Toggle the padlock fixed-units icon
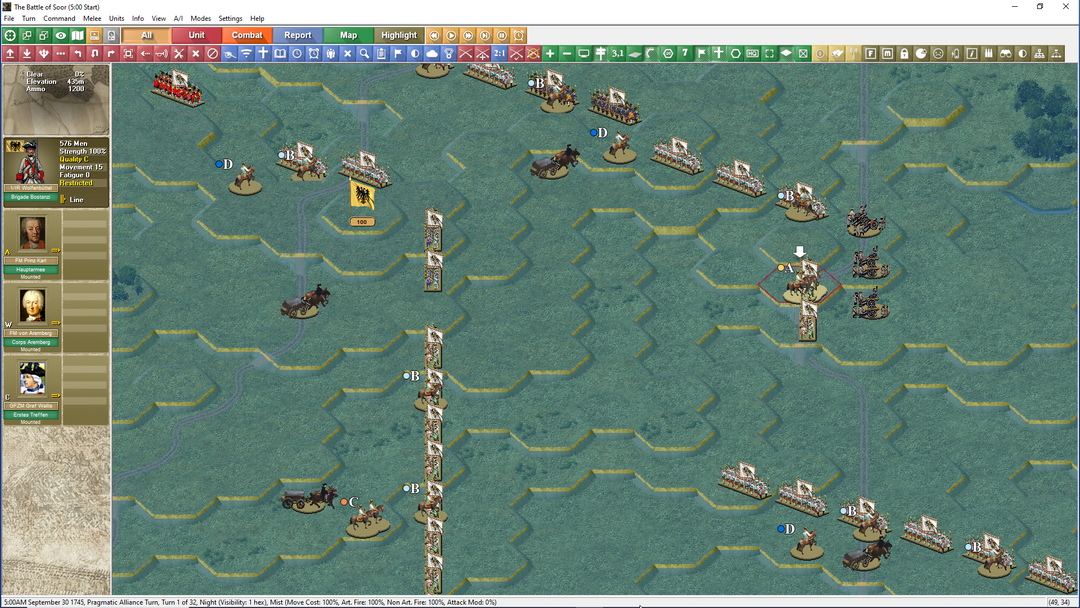 [x=904, y=53]
